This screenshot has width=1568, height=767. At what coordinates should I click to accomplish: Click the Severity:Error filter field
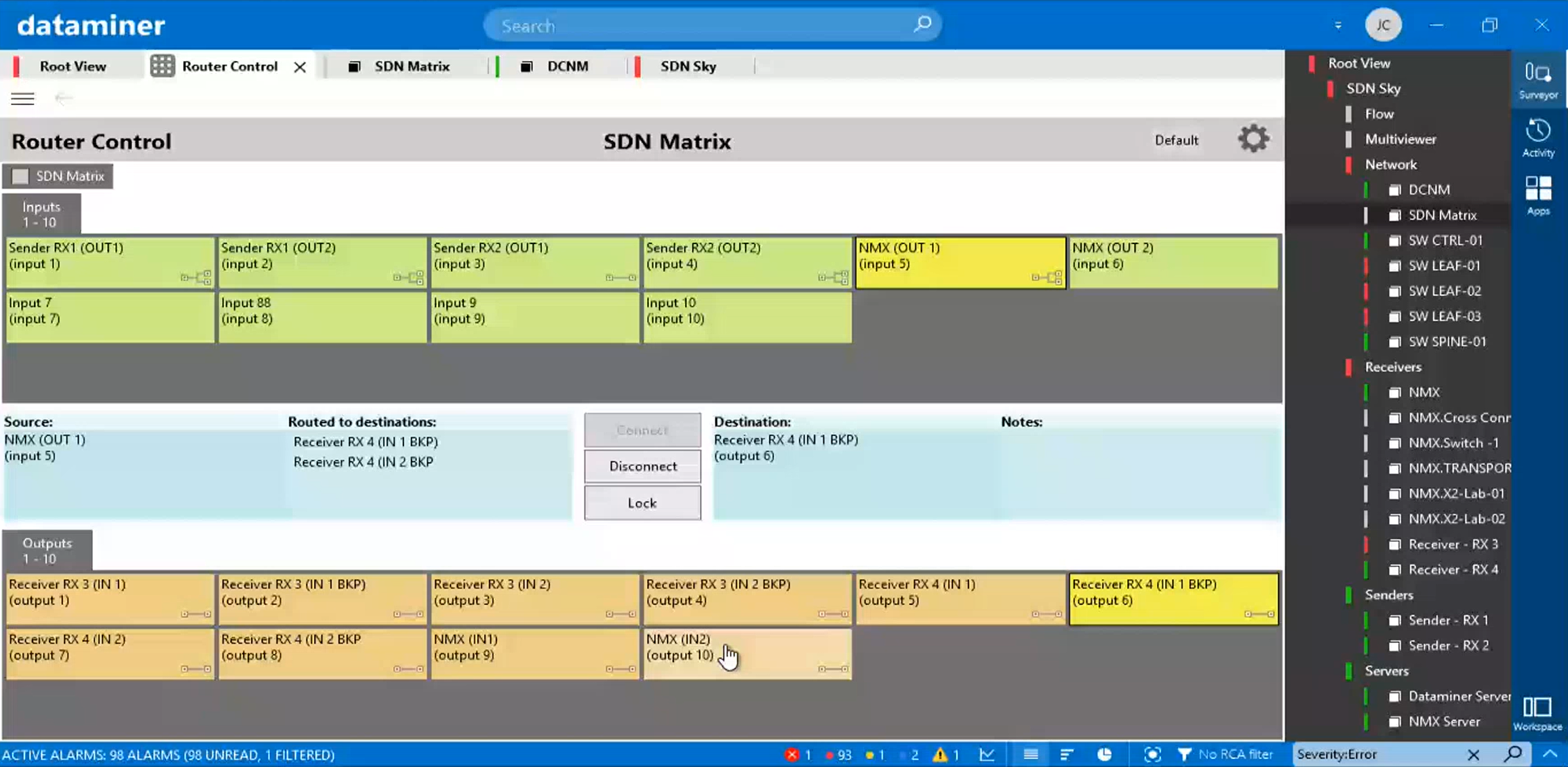pos(1377,754)
